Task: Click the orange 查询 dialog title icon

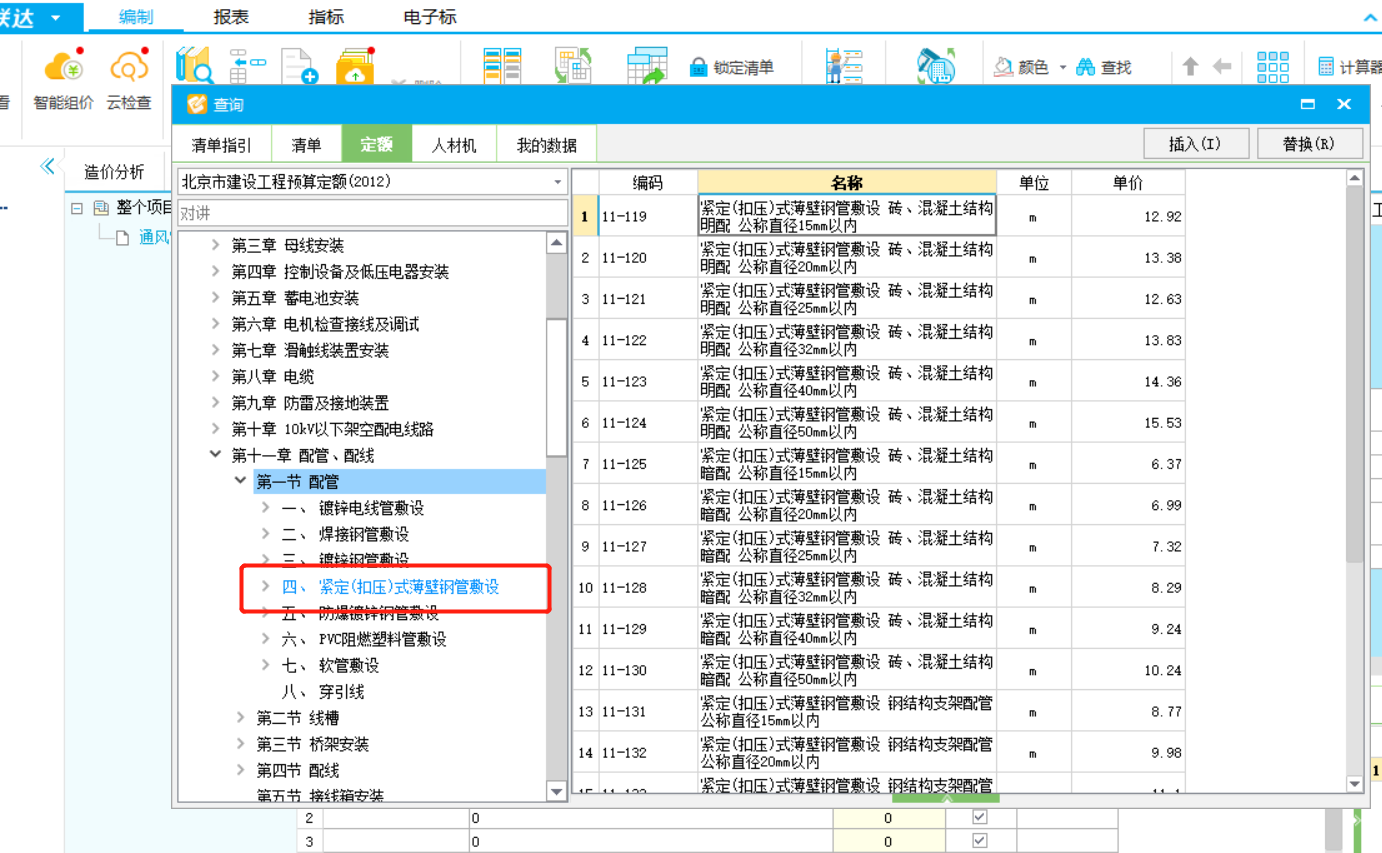Action: [x=197, y=104]
